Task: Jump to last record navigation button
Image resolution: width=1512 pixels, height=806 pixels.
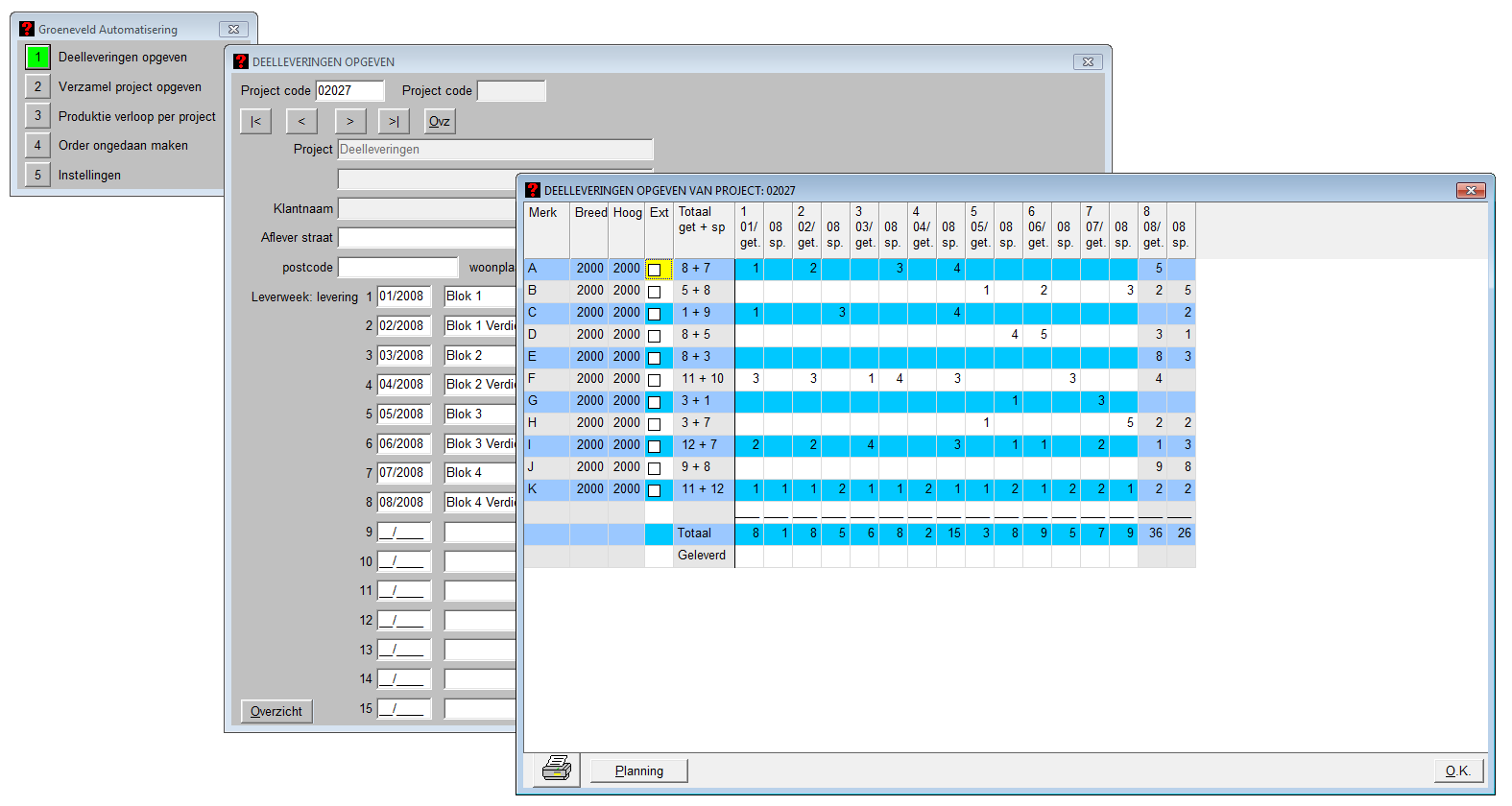Action: (394, 121)
